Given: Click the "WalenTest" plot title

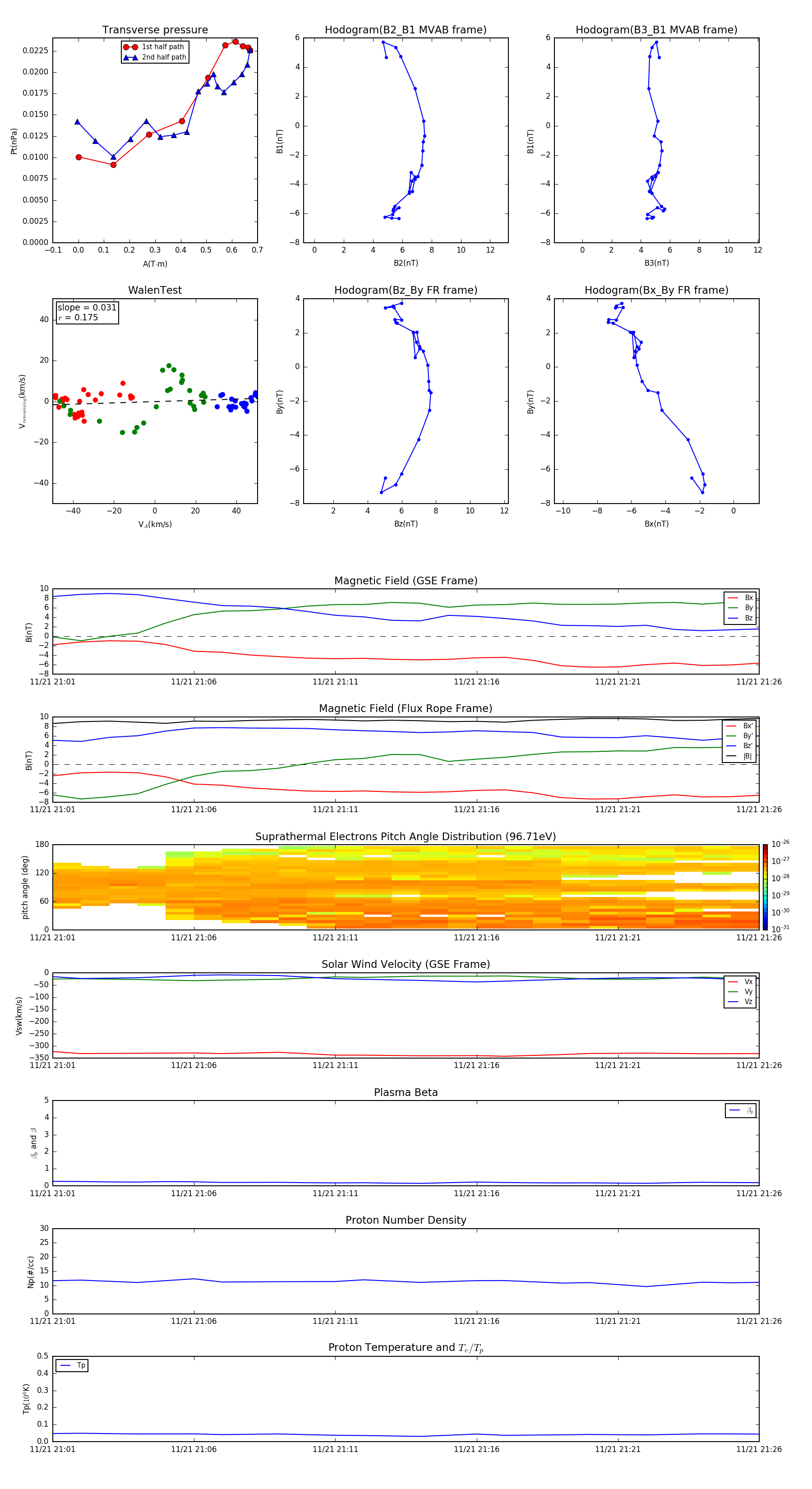Looking at the screenshot, I should pyautogui.click(x=155, y=290).
